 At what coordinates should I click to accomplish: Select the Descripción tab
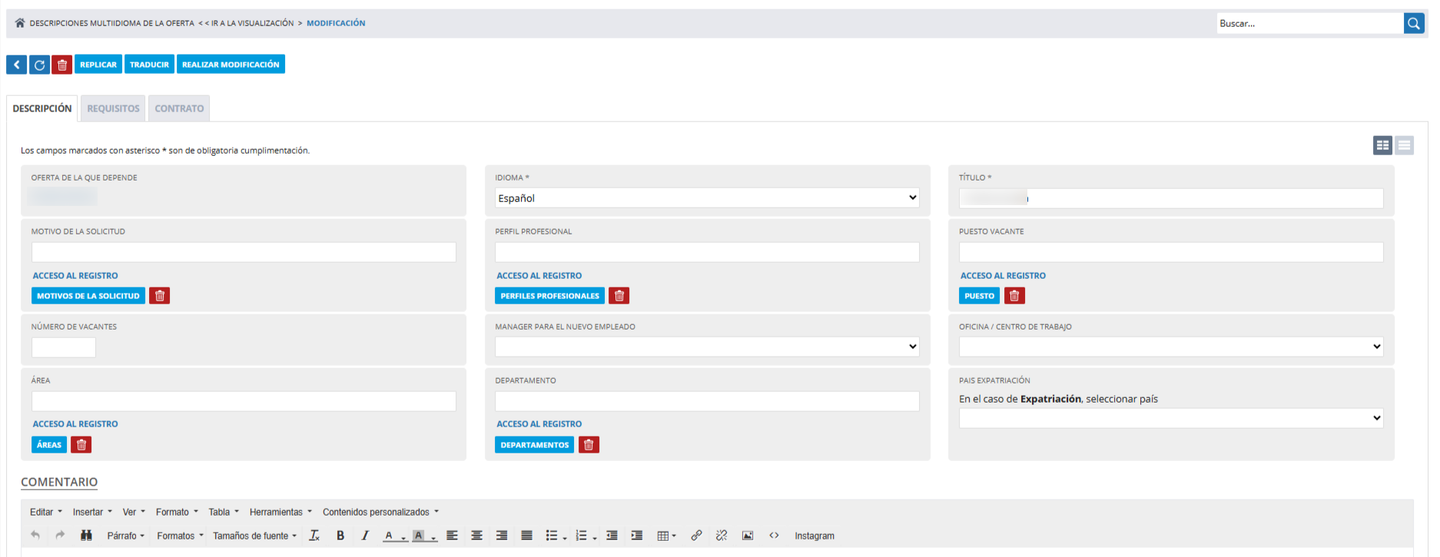(42, 108)
